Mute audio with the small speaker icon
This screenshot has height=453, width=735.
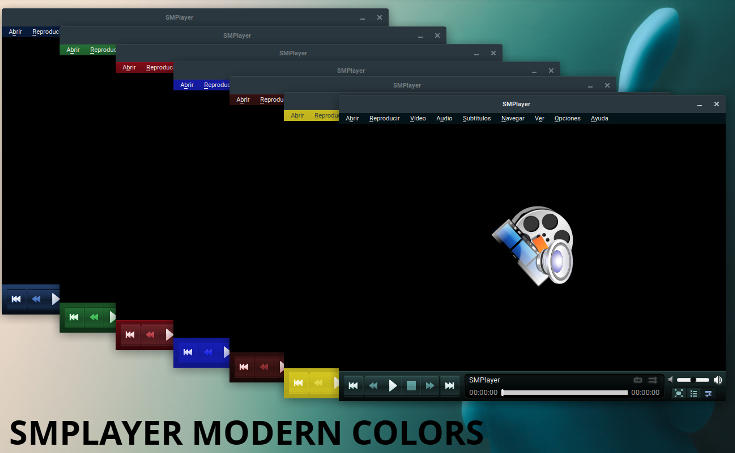pos(670,379)
